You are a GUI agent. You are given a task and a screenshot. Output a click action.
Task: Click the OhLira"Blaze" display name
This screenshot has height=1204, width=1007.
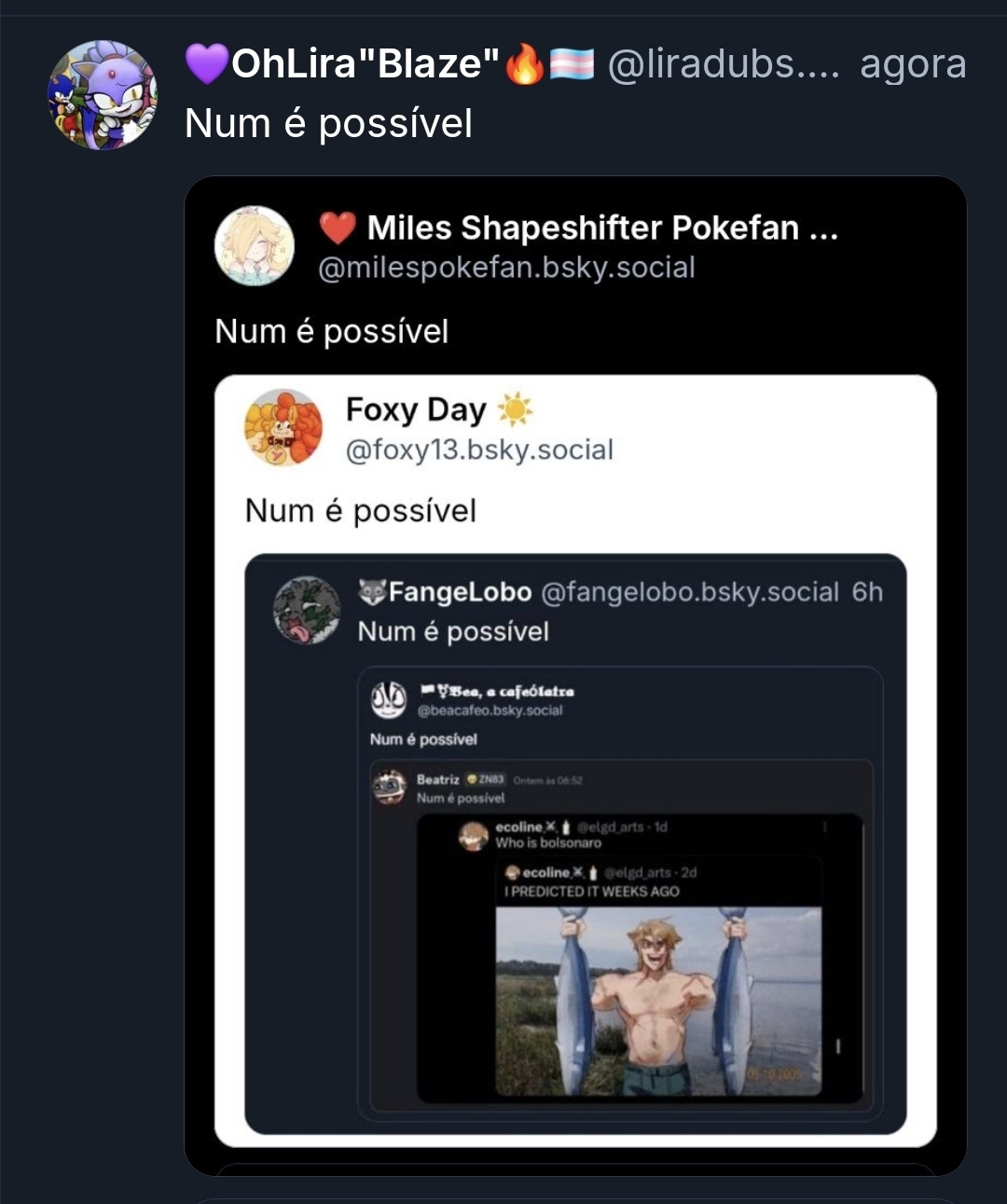[365, 63]
